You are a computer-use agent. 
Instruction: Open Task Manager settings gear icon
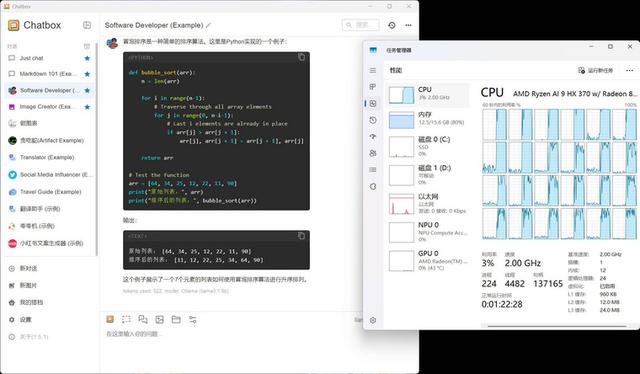coord(373,320)
